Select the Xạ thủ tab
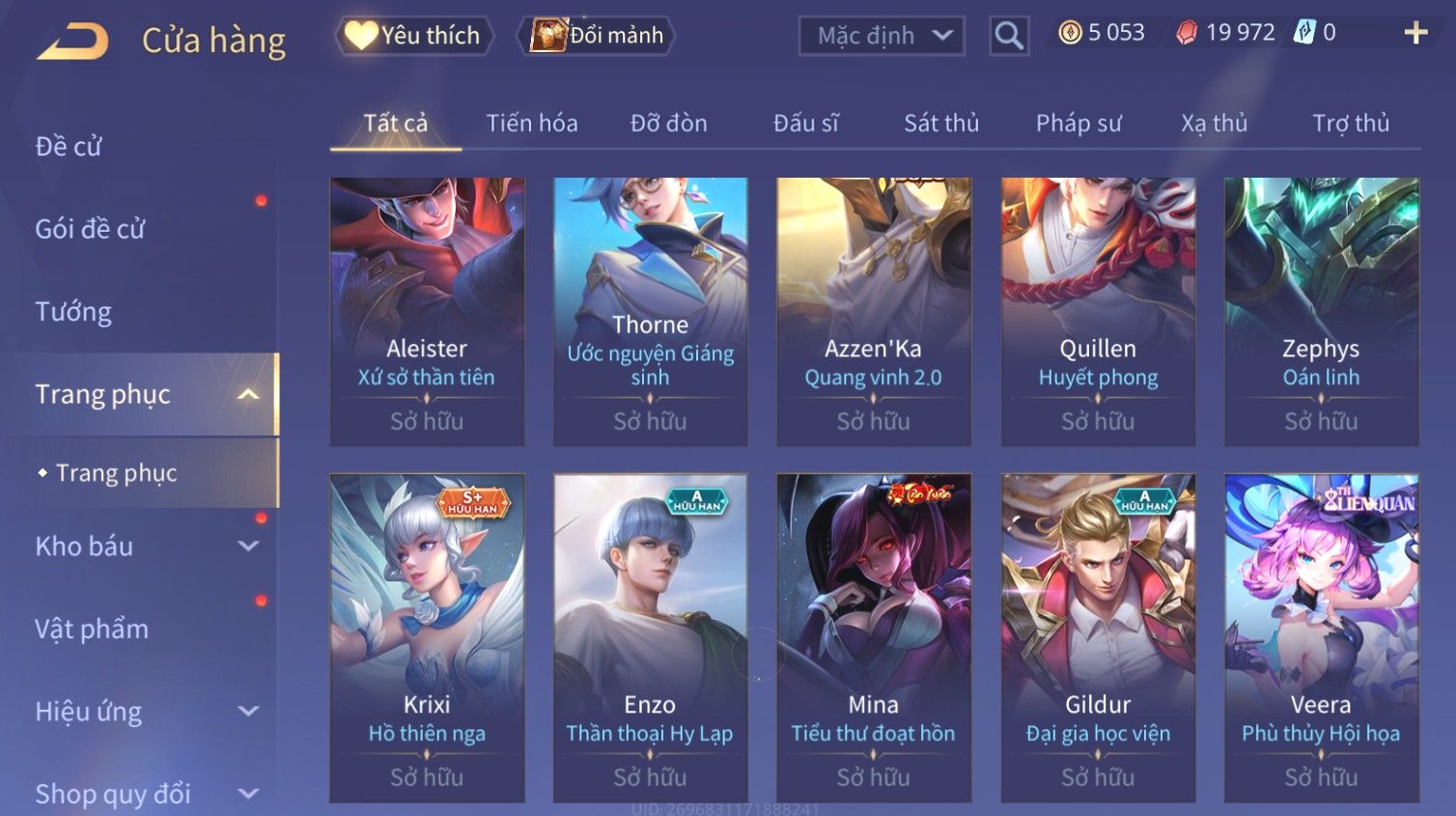Viewport: 1456px width, 816px height. tap(1214, 124)
